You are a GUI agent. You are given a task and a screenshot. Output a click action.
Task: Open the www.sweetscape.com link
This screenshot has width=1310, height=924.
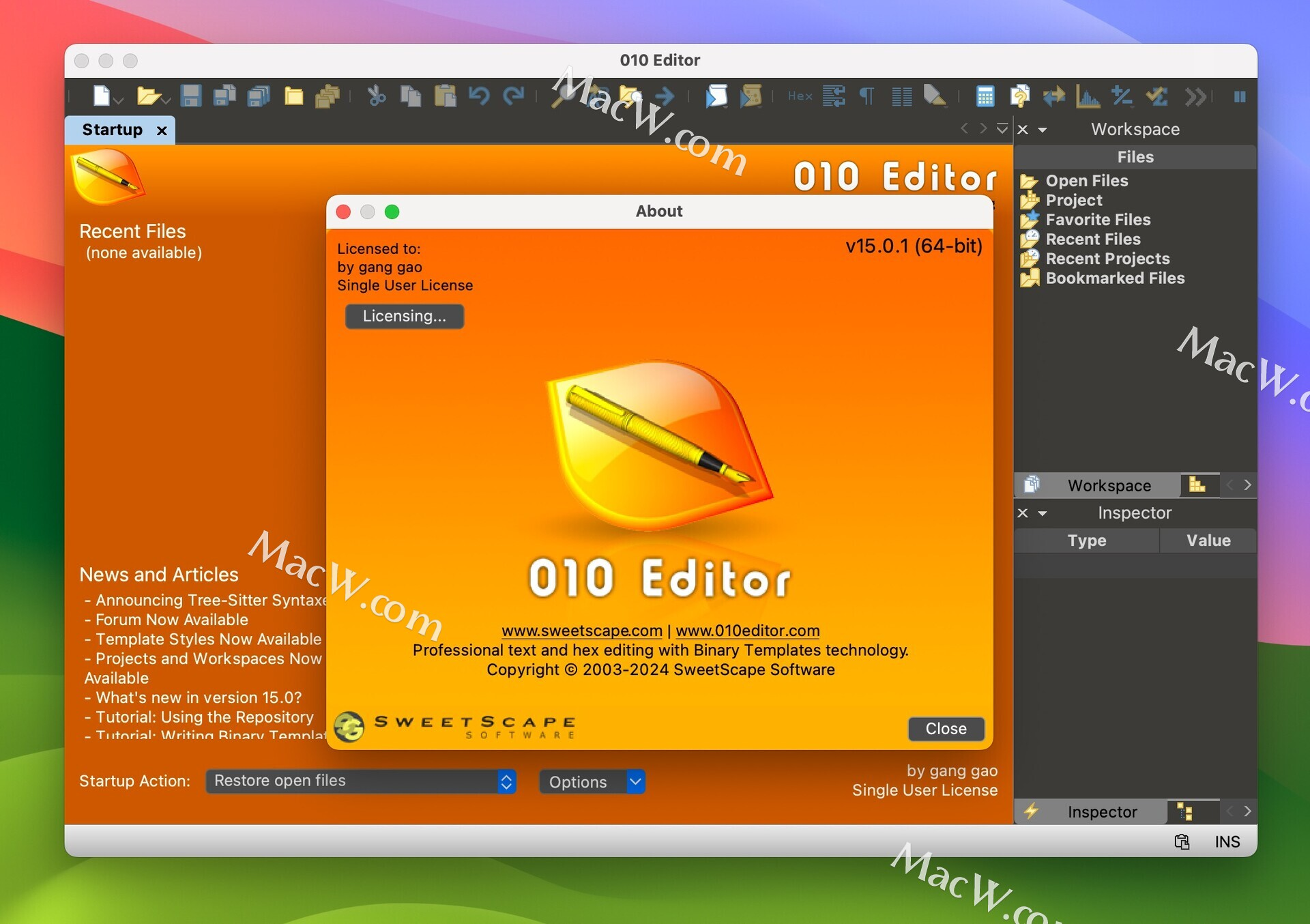coord(582,631)
